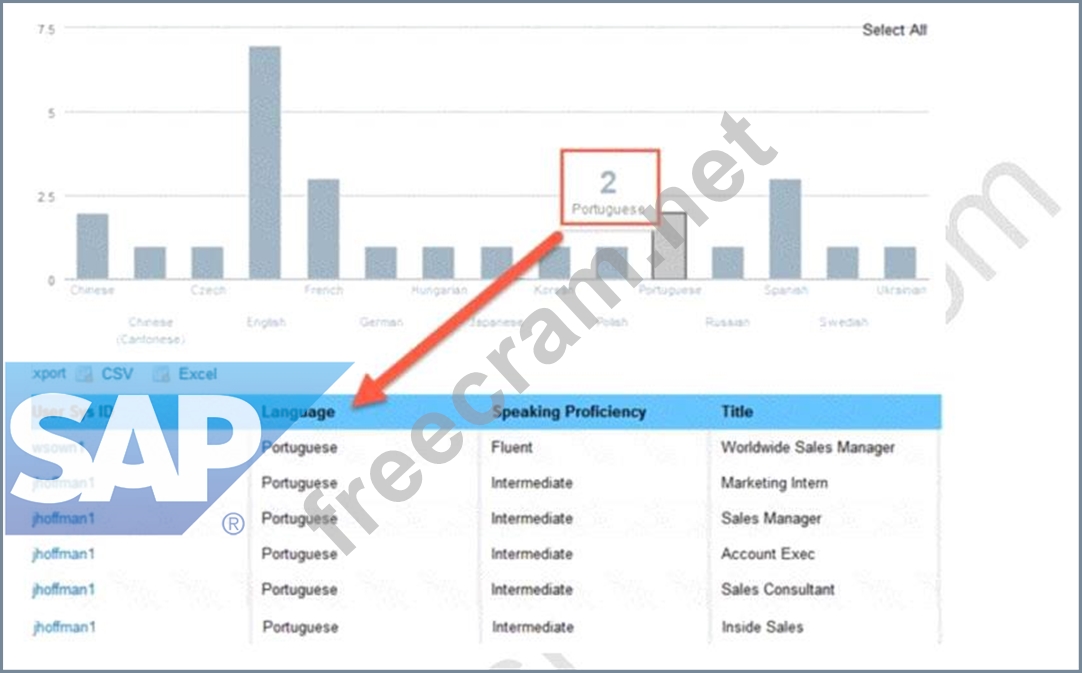
Task: Sort by the Language column header
Action: point(298,412)
